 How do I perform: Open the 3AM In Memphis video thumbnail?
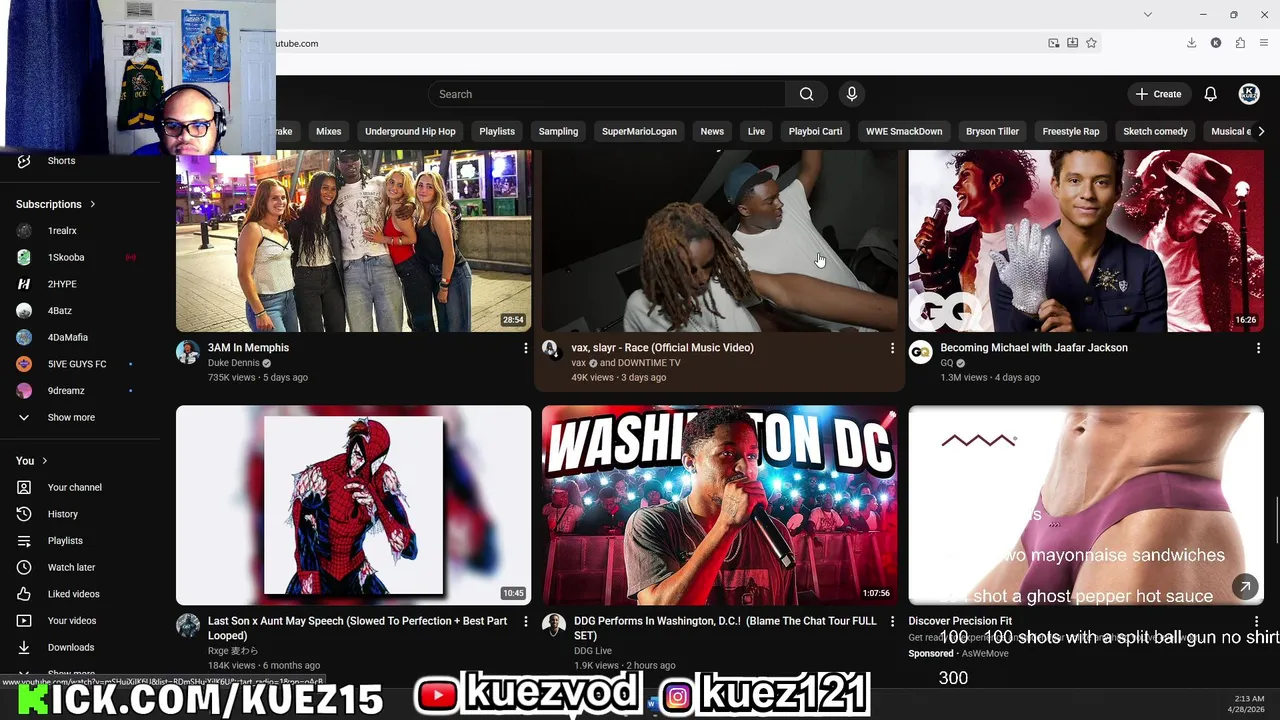tap(354, 241)
